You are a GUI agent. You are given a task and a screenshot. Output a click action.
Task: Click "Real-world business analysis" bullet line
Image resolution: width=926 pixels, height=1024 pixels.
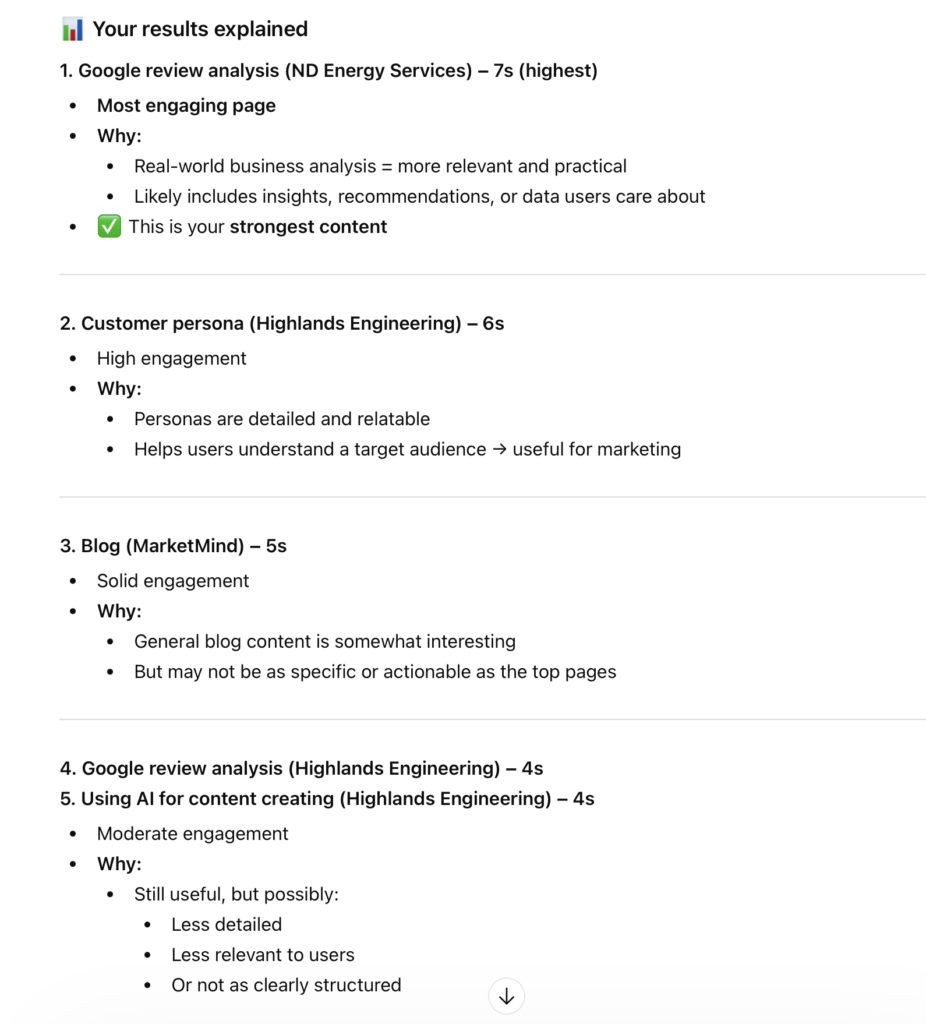pos(380,166)
